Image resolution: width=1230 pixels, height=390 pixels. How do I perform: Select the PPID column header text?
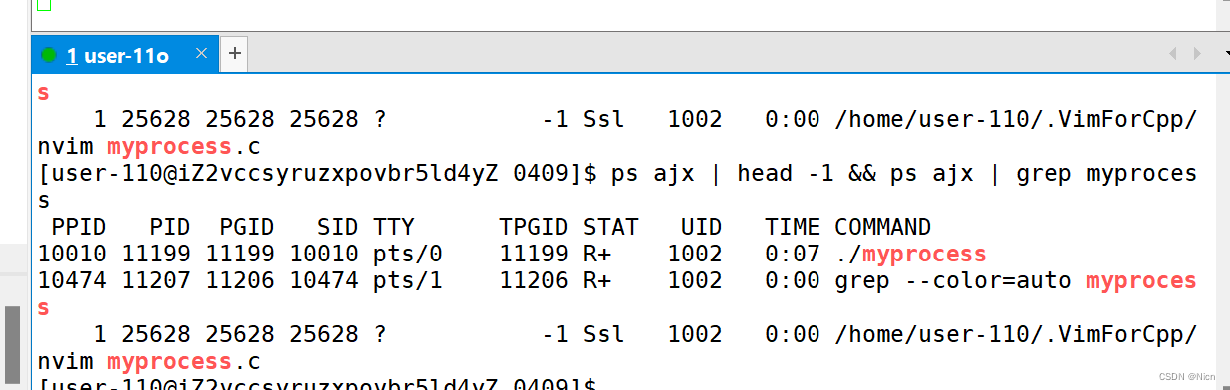point(78,227)
